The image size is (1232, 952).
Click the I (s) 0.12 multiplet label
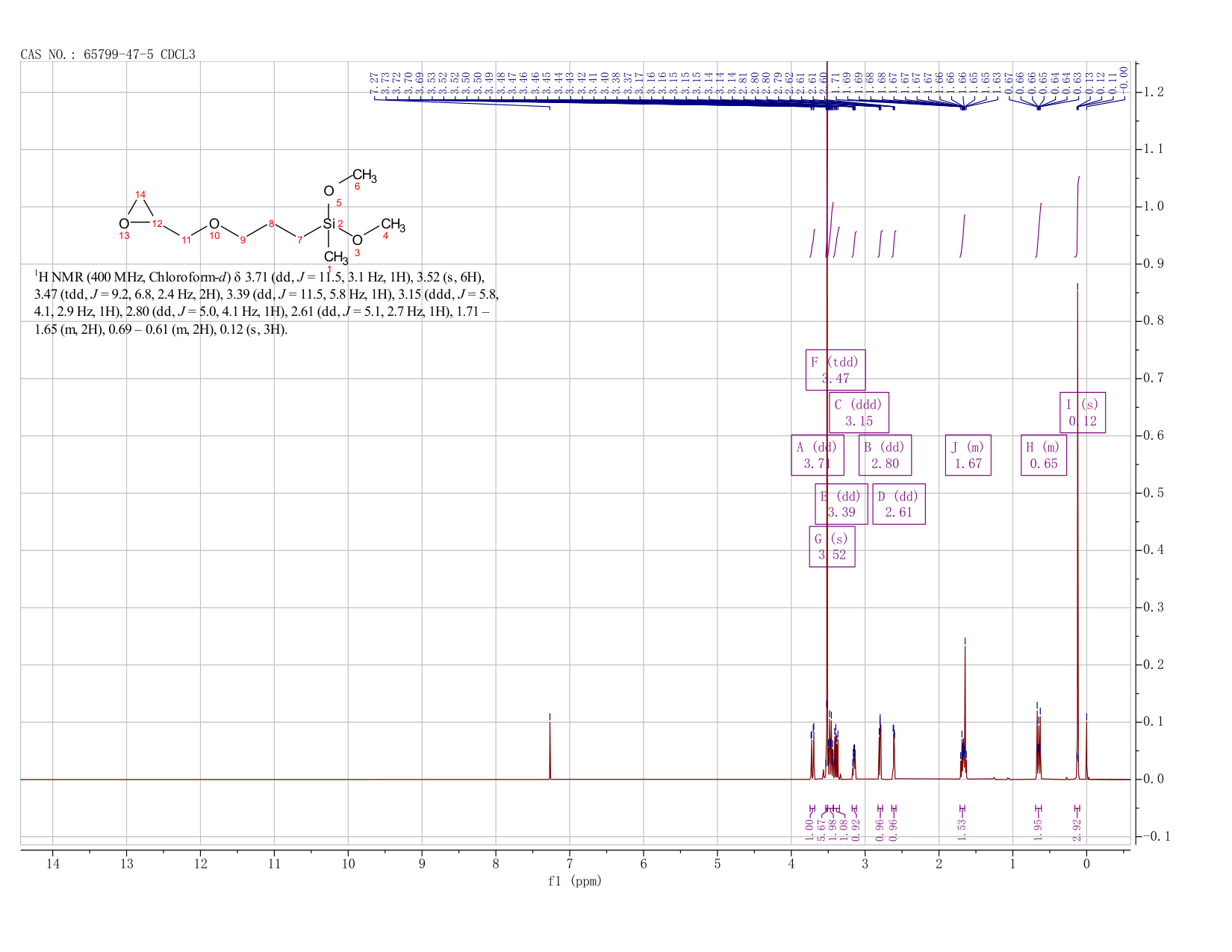click(1083, 412)
